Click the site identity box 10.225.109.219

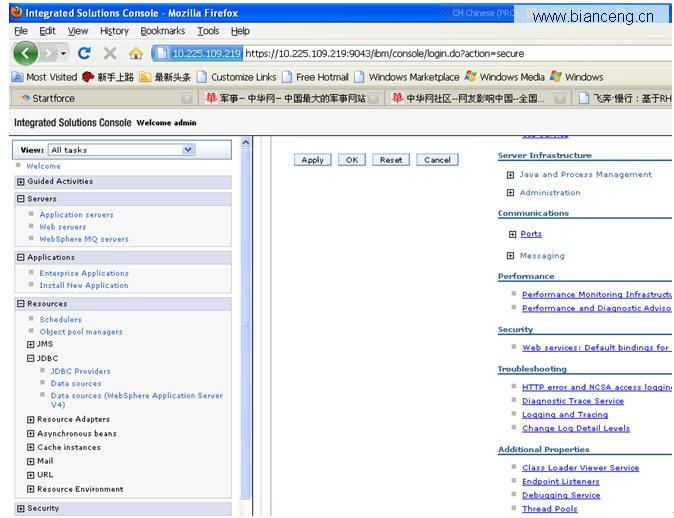[x=199, y=53]
